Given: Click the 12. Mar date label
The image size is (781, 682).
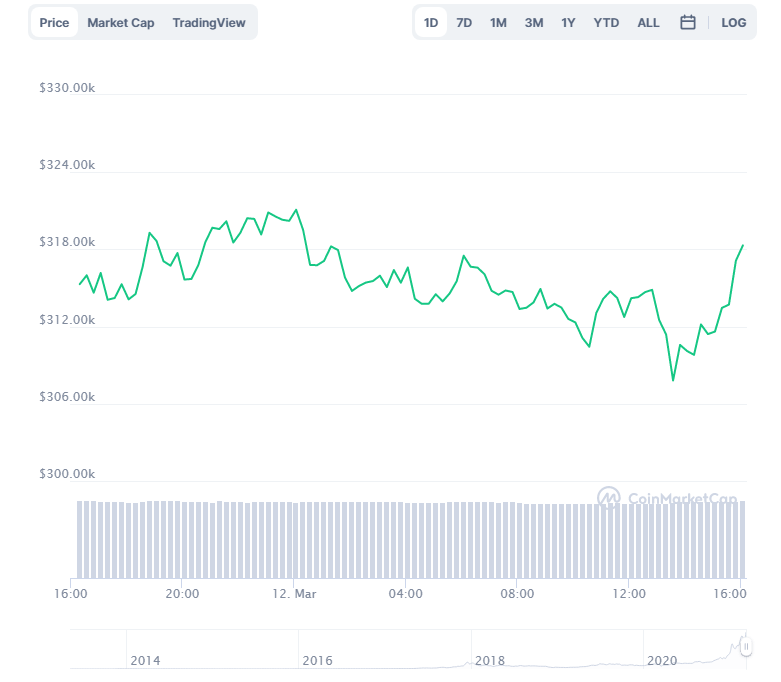Looking at the screenshot, I should pyautogui.click(x=294, y=593).
